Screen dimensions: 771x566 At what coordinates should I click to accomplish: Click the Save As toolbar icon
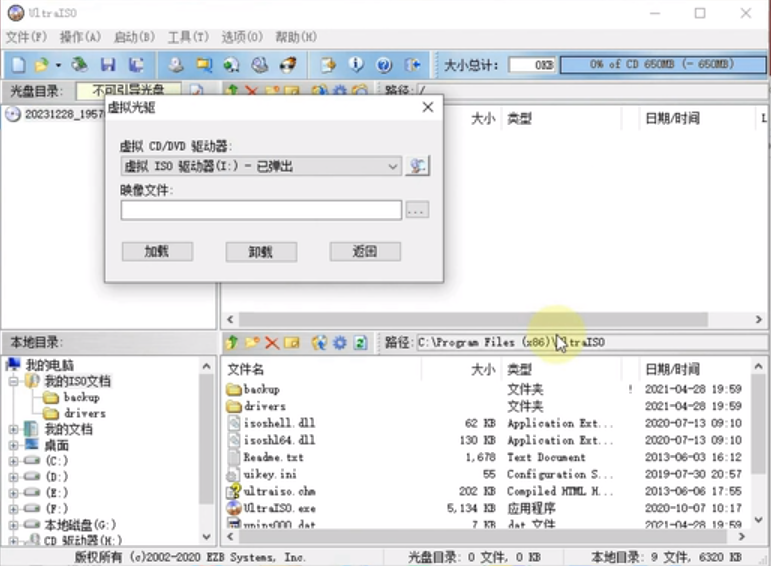point(136,64)
